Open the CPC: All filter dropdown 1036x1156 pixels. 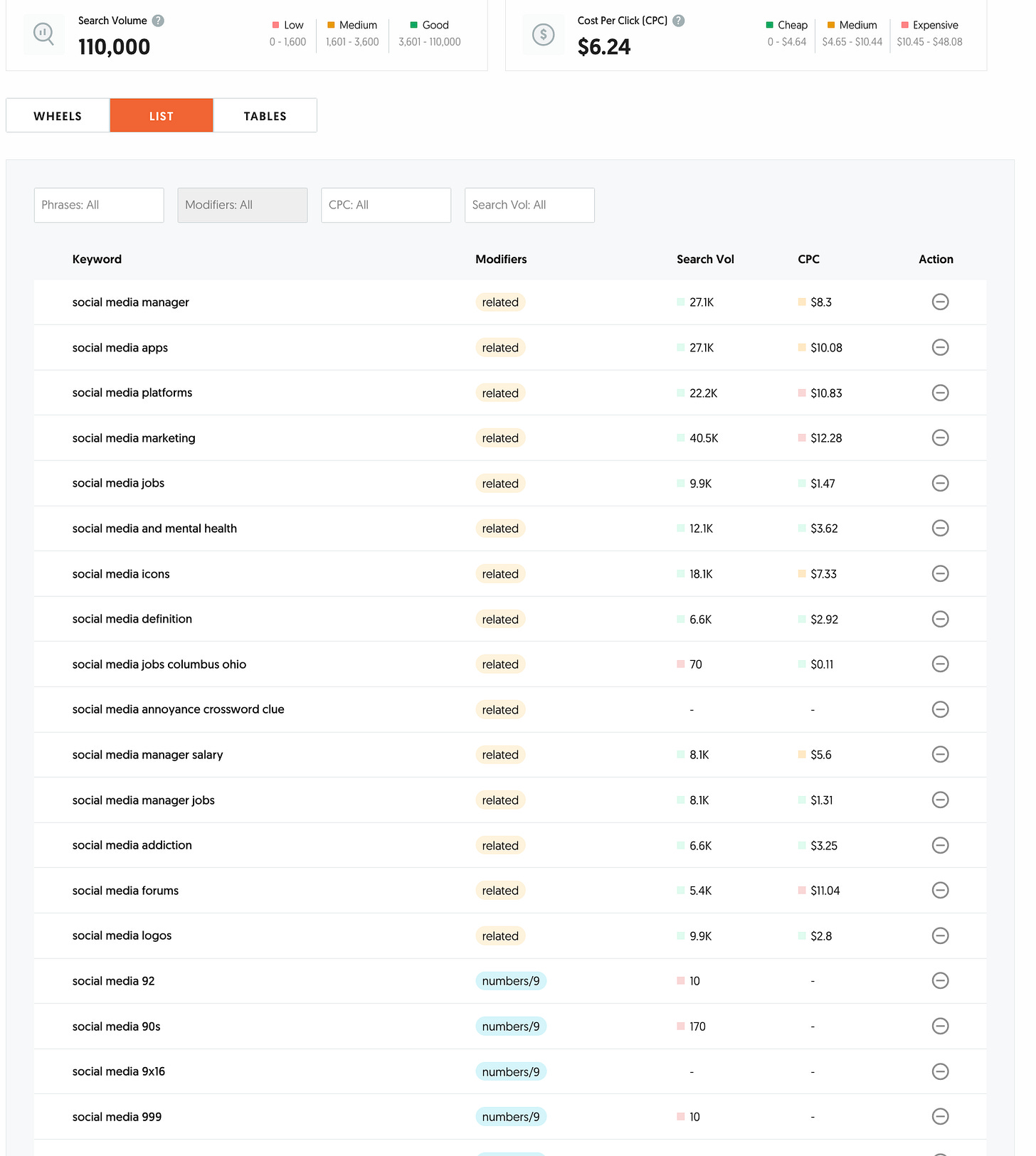point(386,205)
